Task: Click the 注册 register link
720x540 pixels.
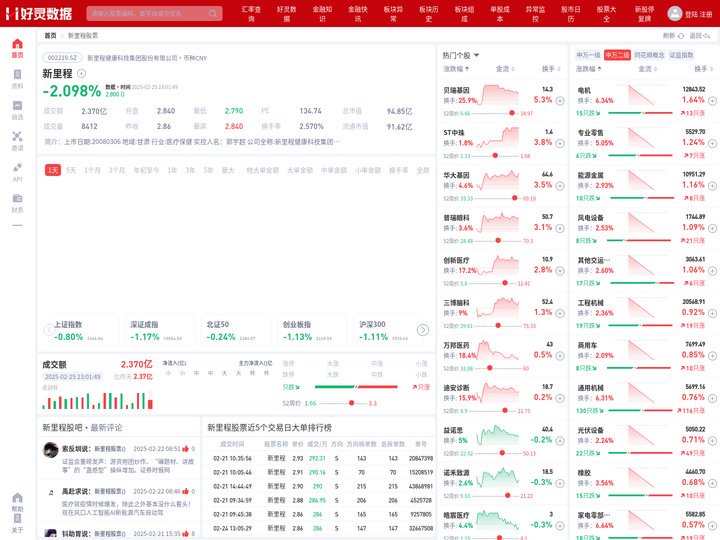Action: 705,14
